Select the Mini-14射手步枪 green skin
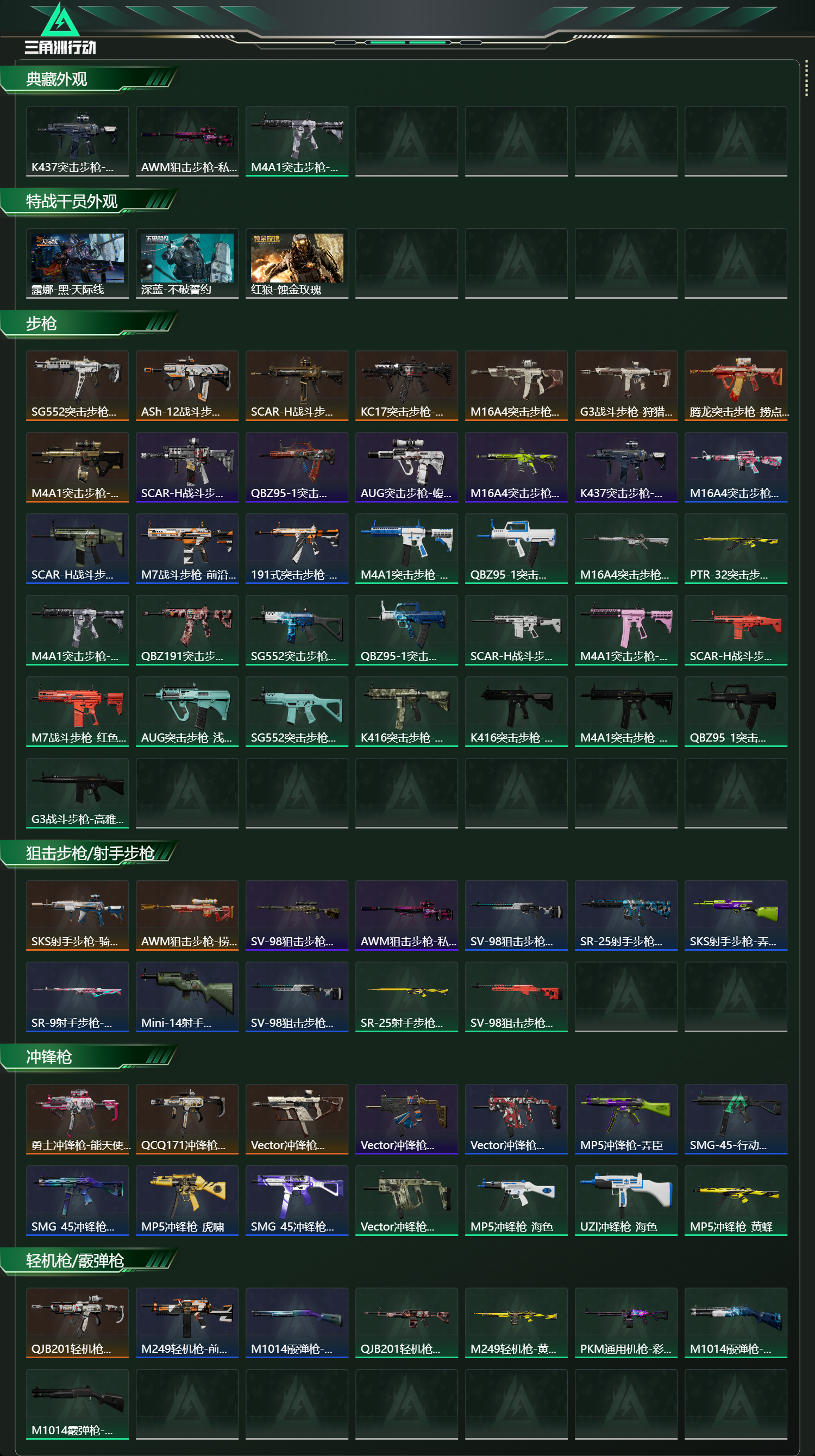Viewport: 815px width, 1456px height. click(187, 996)
